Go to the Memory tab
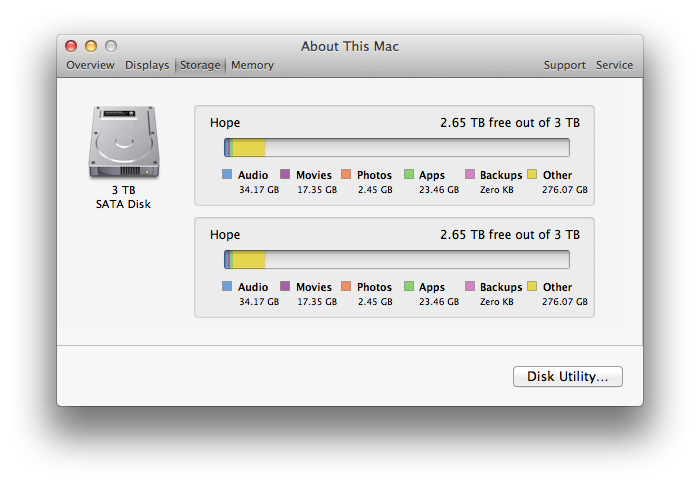 [252, 65]
